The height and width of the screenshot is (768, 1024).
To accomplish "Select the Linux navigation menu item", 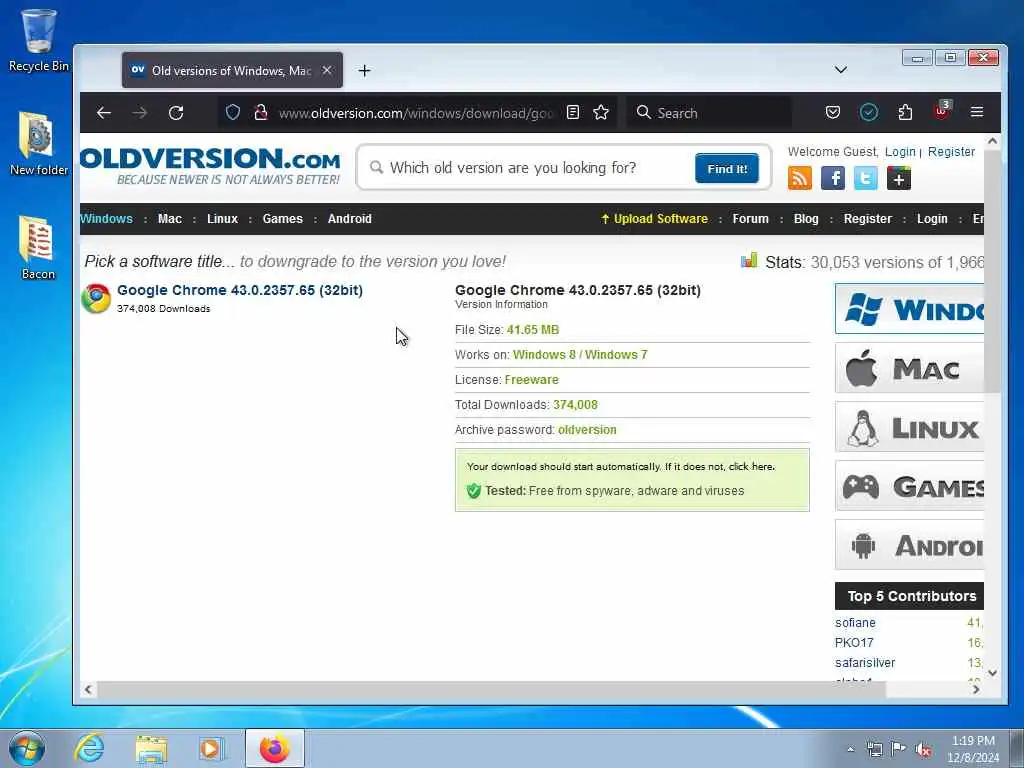I will click(x=223, y=219).
